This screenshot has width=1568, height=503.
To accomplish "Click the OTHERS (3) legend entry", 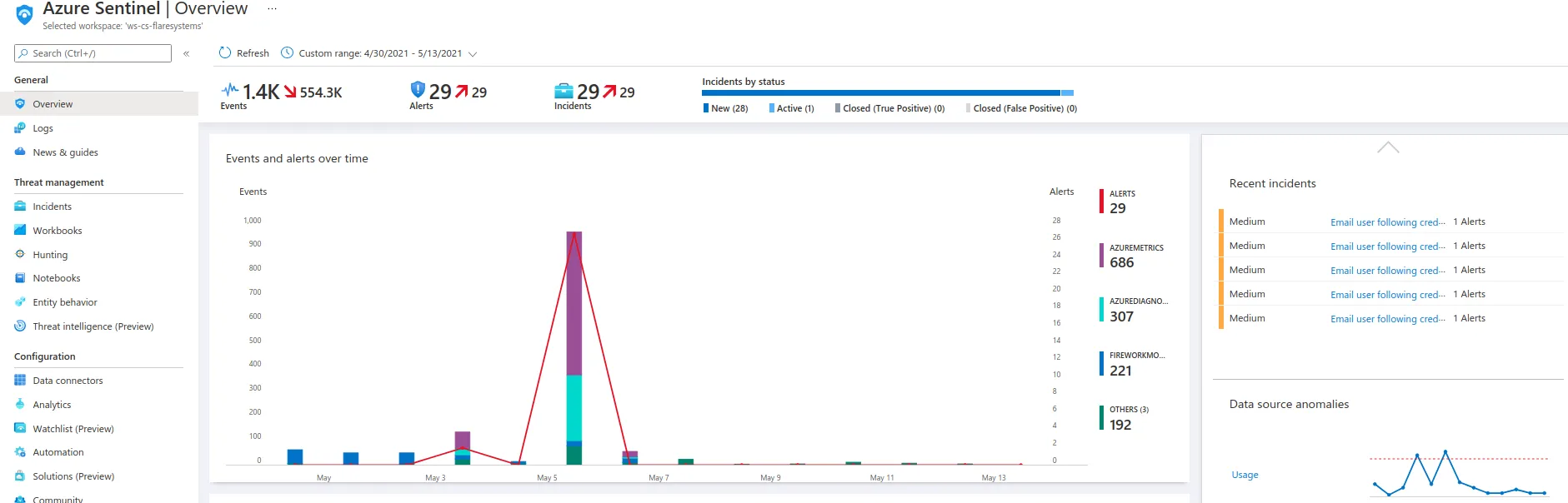I will coord(1125,418).
